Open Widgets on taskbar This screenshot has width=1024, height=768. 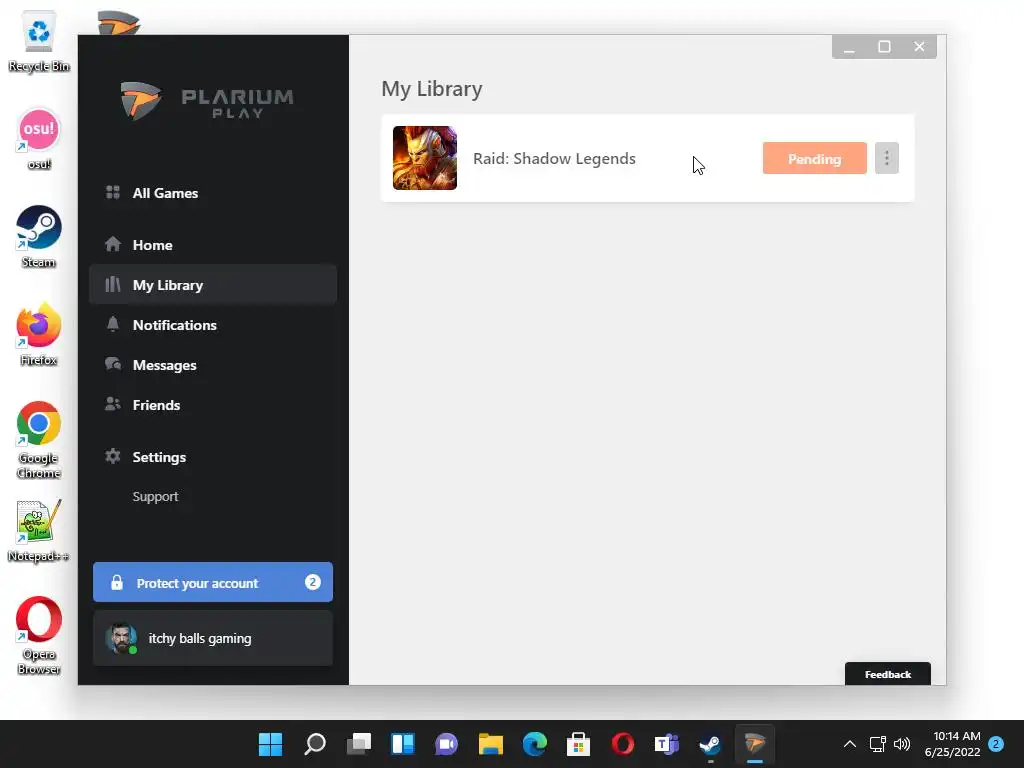402,744
